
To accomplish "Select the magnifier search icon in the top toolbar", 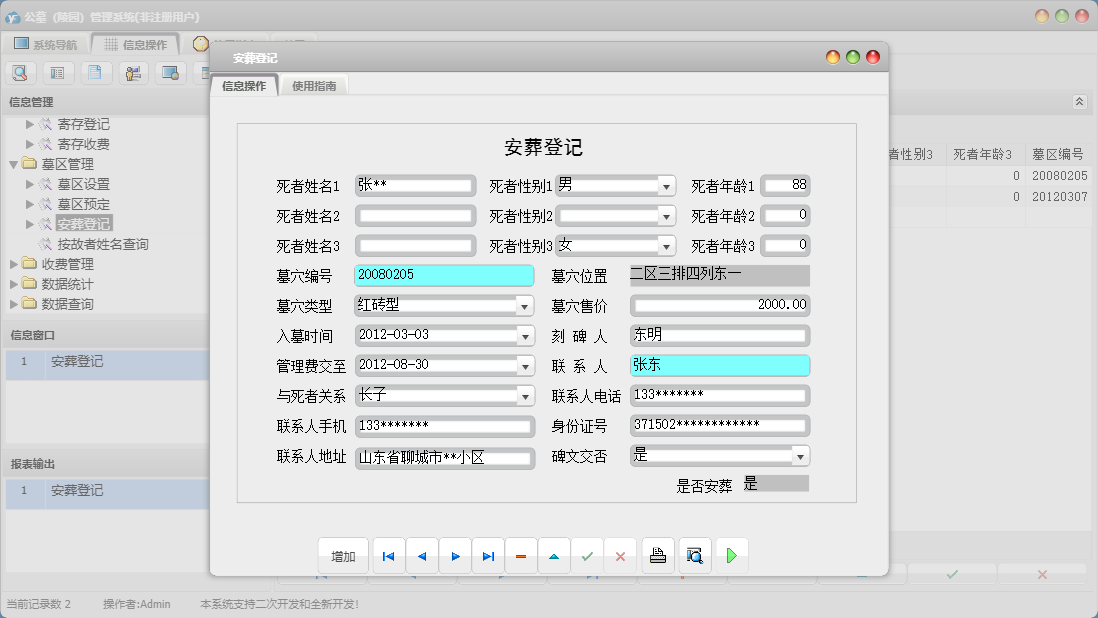I will point(20,72).
